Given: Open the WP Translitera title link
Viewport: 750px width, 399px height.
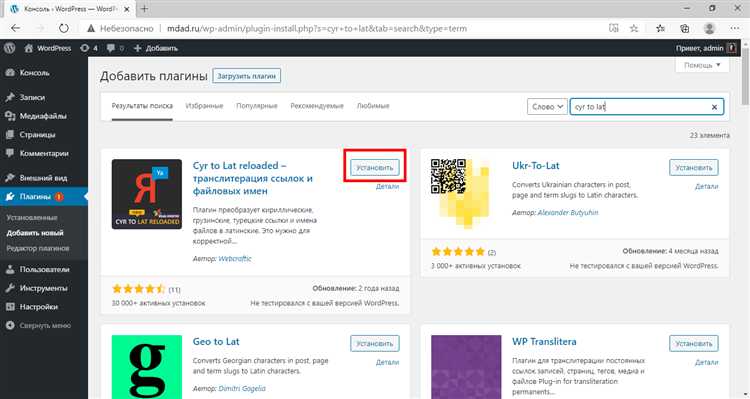Looking at the screenshot, I should point(544,342).
